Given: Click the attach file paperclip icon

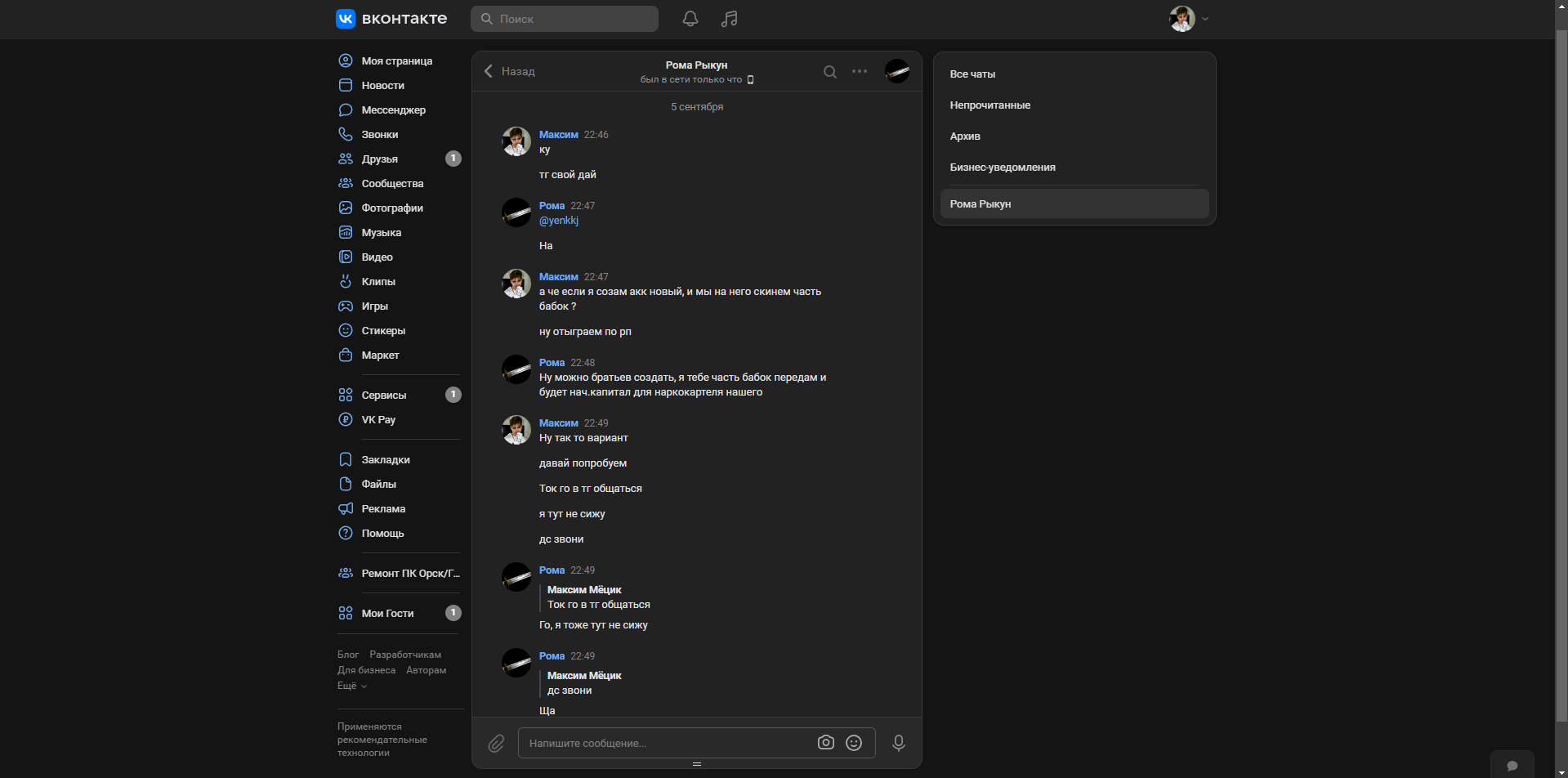Looking at the screenshot, I should click(x=496, y=744).
